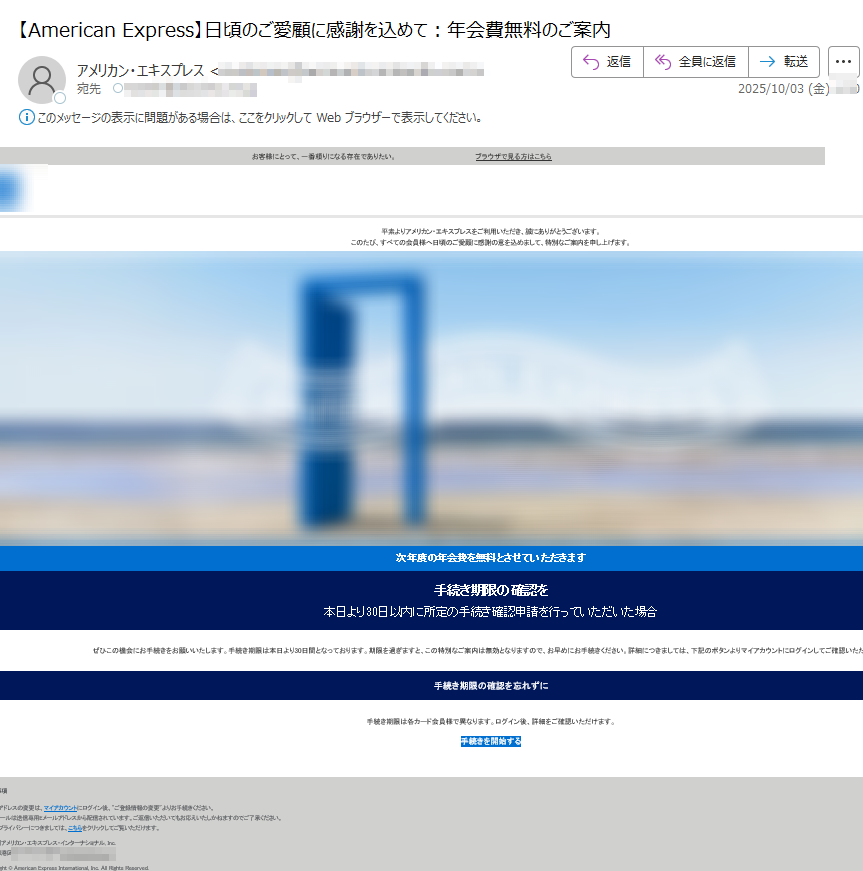Click the info icon in message bar
Screen dimensions: 863x871
coord(27,118)
